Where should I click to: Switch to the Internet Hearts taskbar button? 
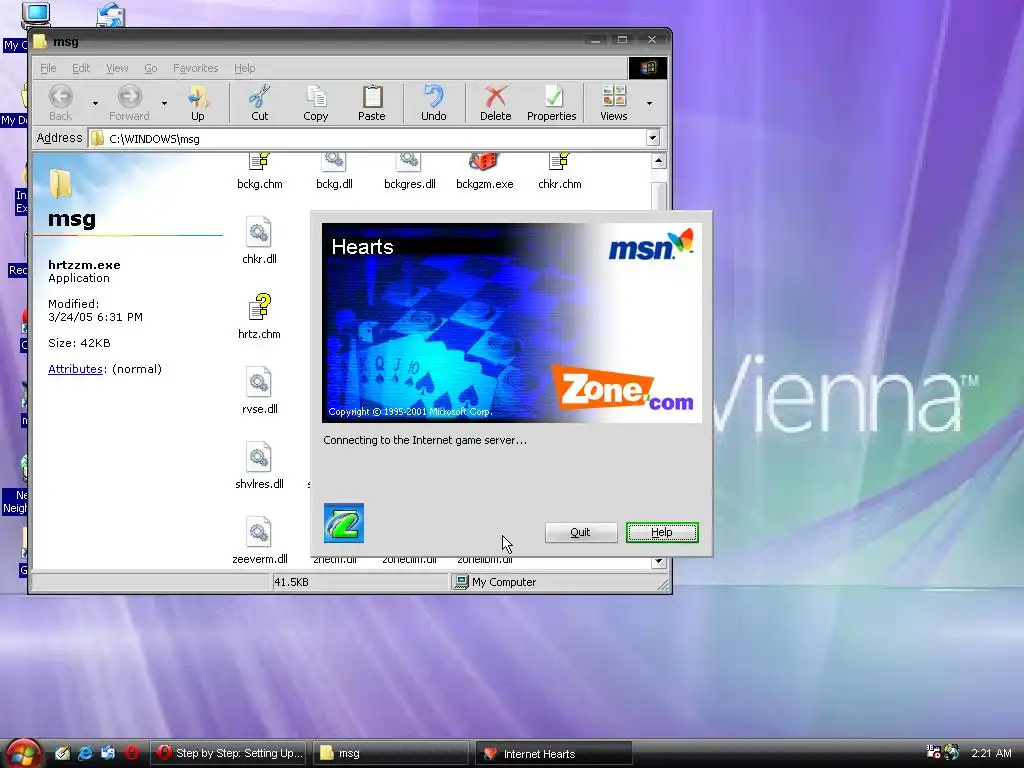553,753
